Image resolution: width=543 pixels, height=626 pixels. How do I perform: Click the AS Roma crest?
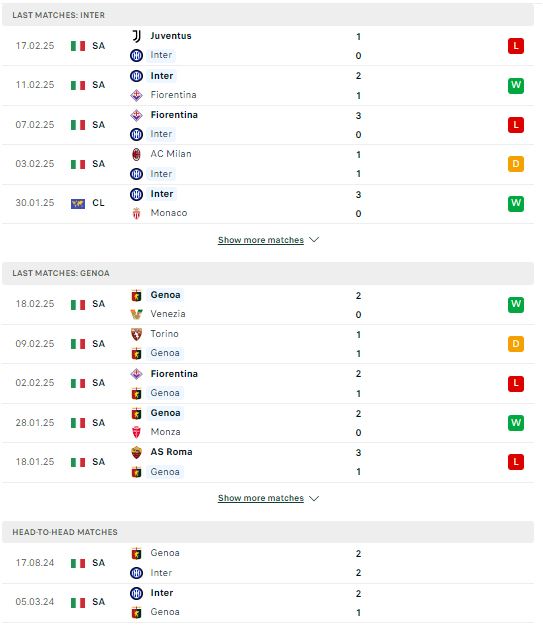click(136, 452)
